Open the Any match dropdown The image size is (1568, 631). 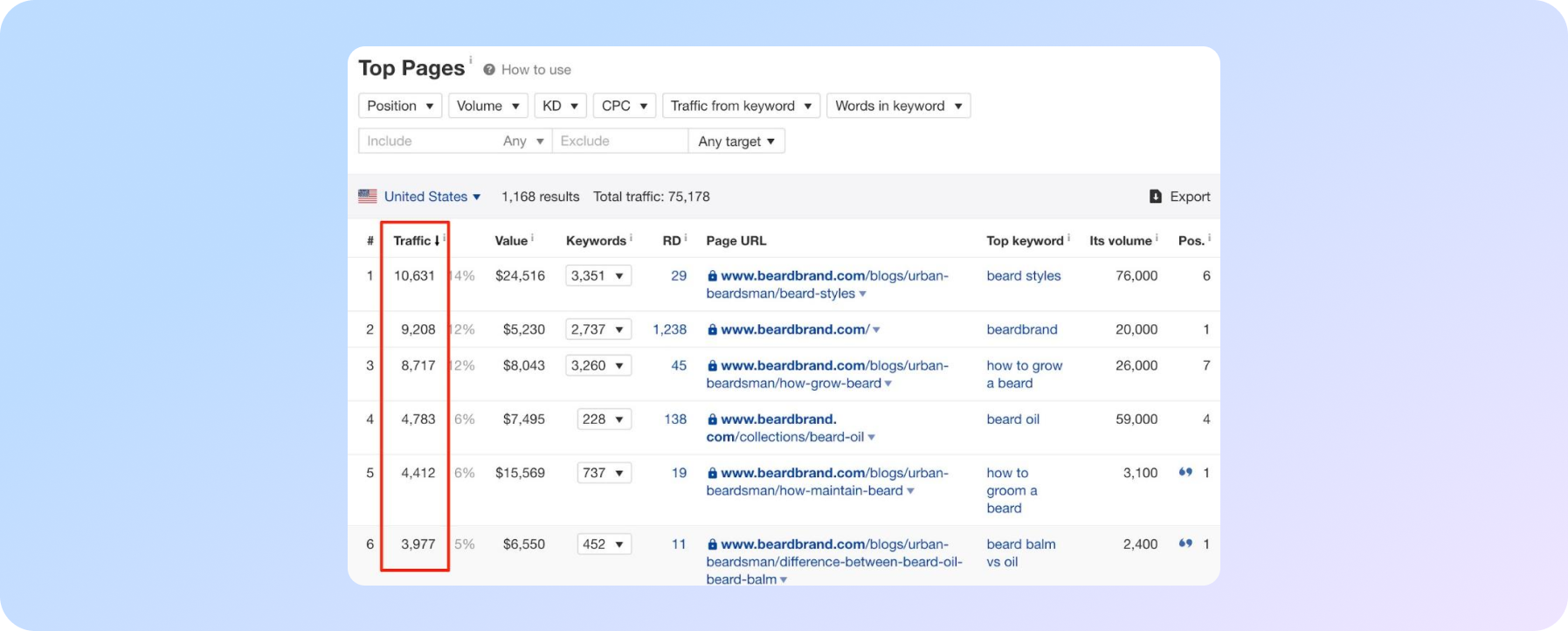coord(524,141)
